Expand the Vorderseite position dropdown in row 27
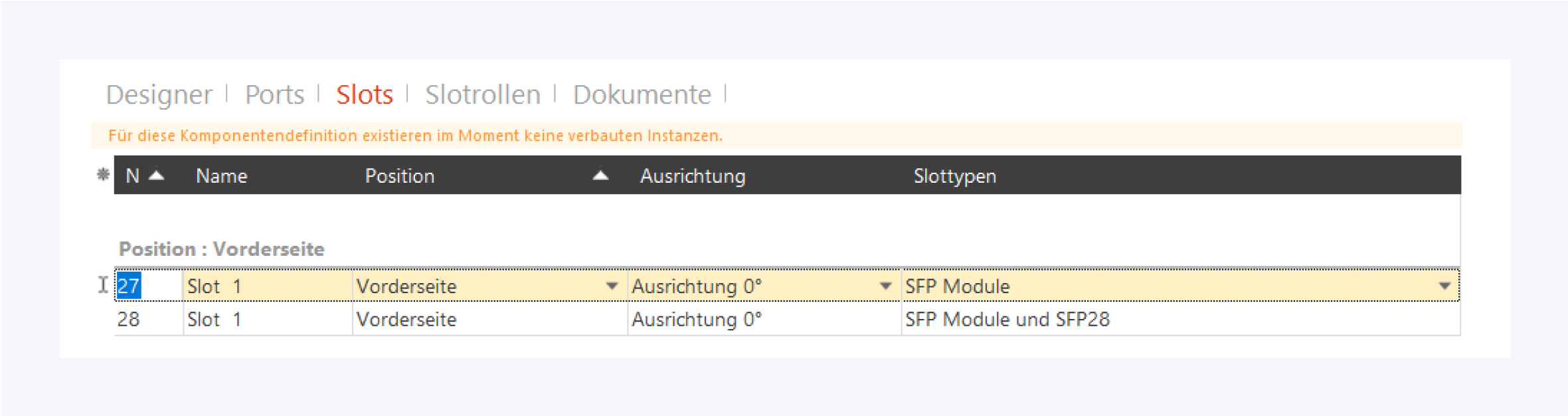Viewport: 1568px width, 416px height. coord(612,286)
